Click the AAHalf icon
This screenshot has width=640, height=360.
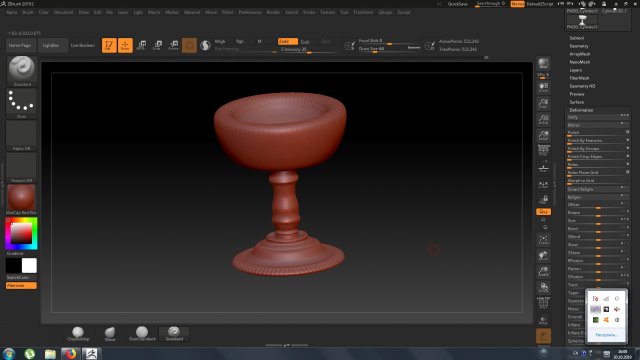543,136
